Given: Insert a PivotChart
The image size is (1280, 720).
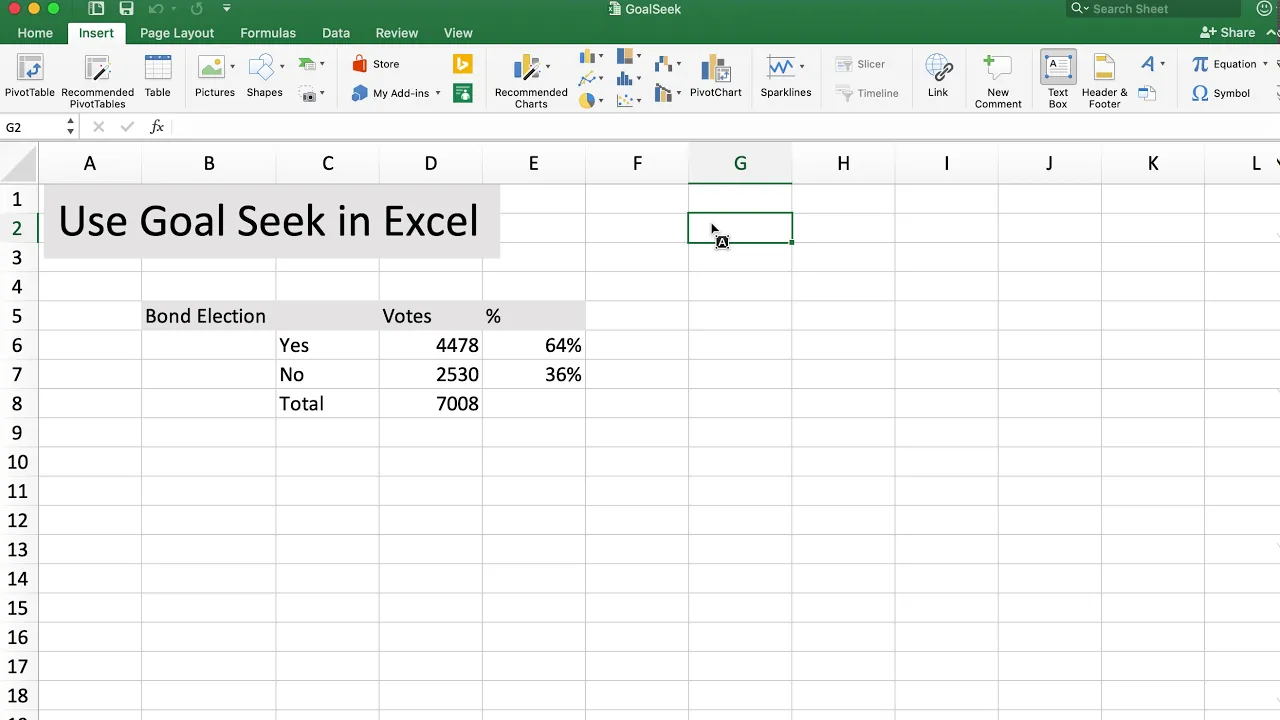Looking at the screenshot, I should point(715,78).
